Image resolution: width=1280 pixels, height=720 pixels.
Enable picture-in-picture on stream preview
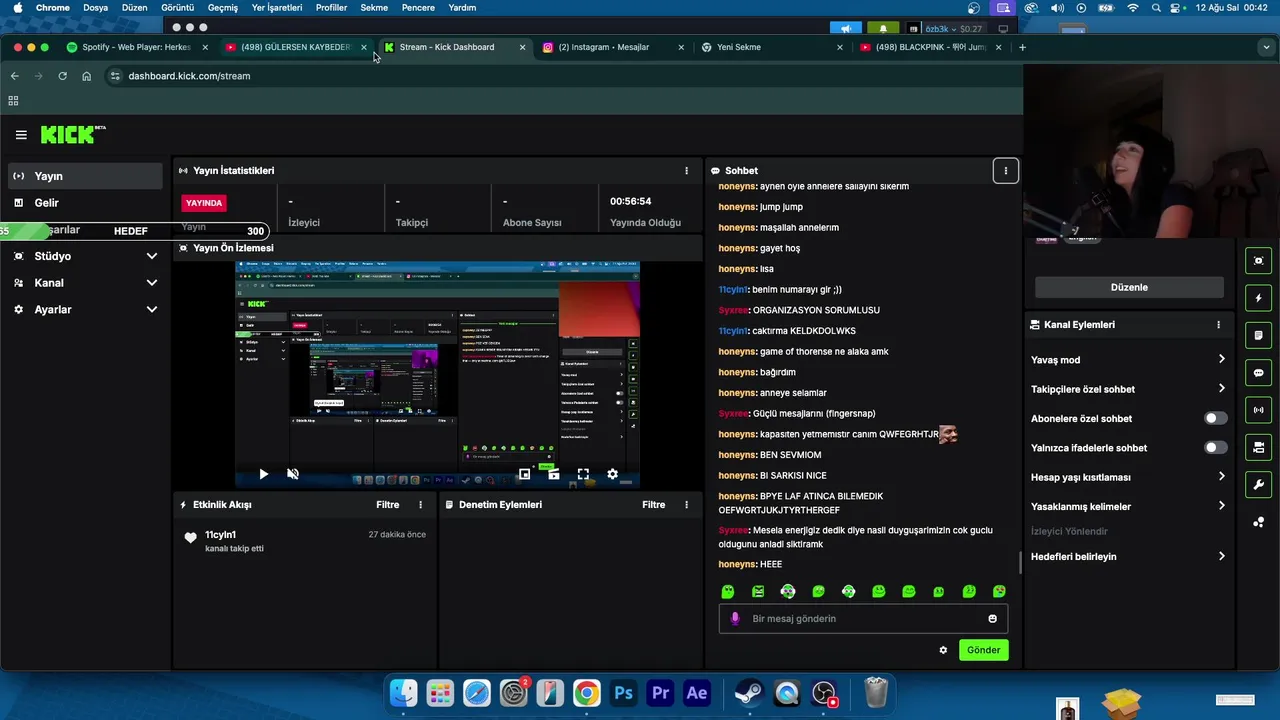tap(524, 474)
